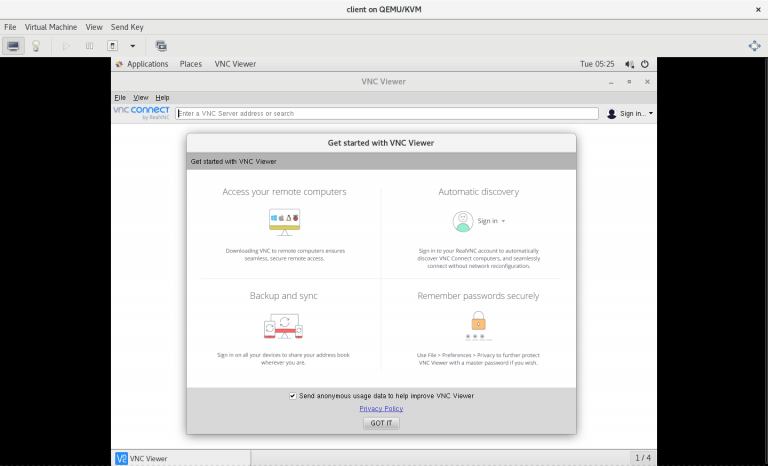Click the VNC Connect logo

point(141,112)
